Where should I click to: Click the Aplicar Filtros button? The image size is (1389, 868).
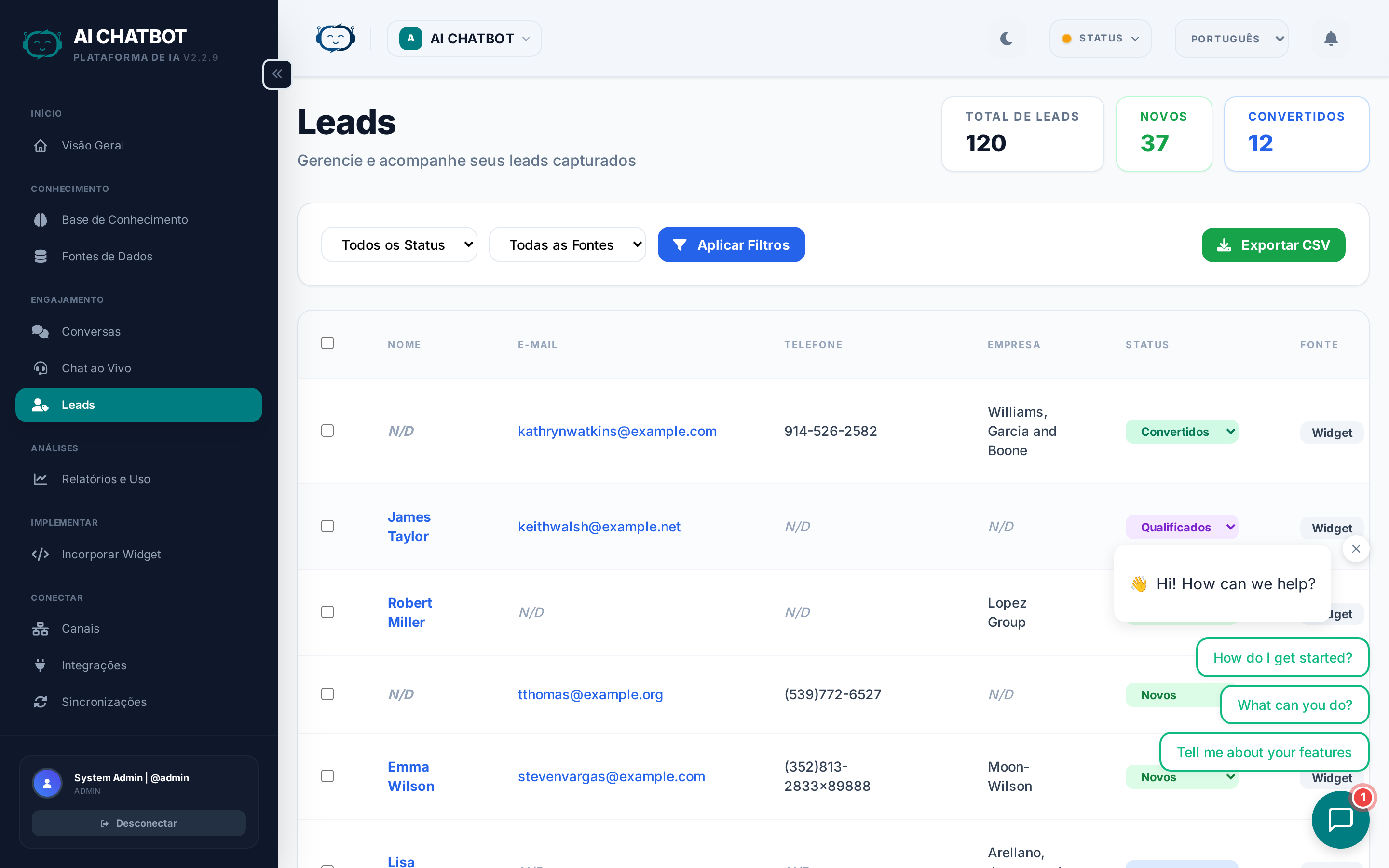tap(731, 244)
